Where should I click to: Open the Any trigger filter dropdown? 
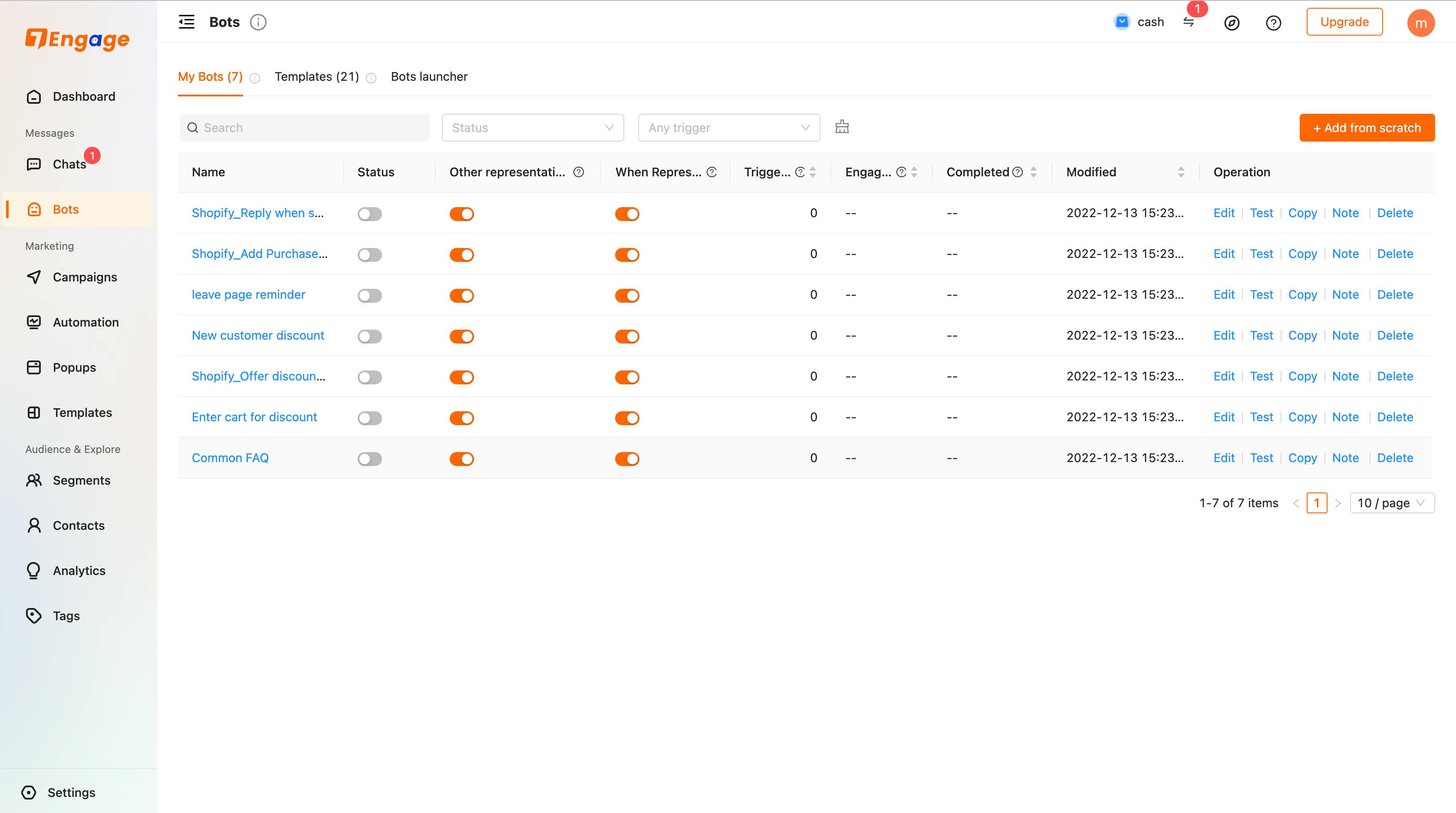point(728,128)
